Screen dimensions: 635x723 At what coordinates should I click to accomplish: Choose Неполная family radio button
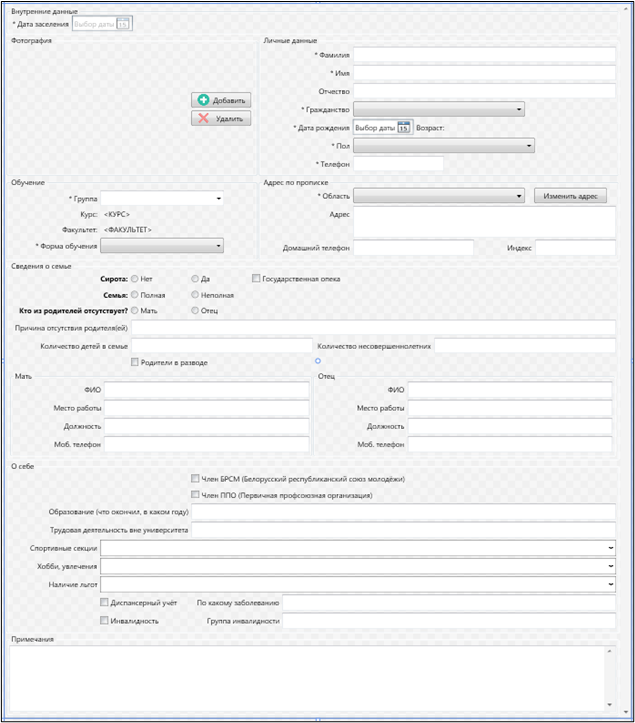tap(195, 295)
